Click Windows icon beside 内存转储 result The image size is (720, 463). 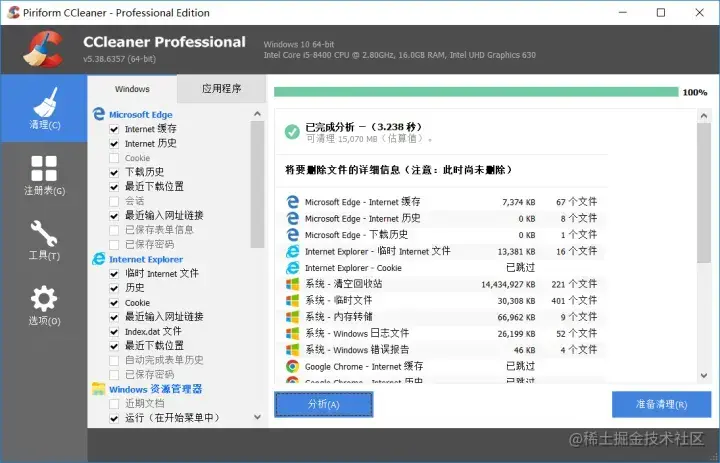click(x=292, y=317)
